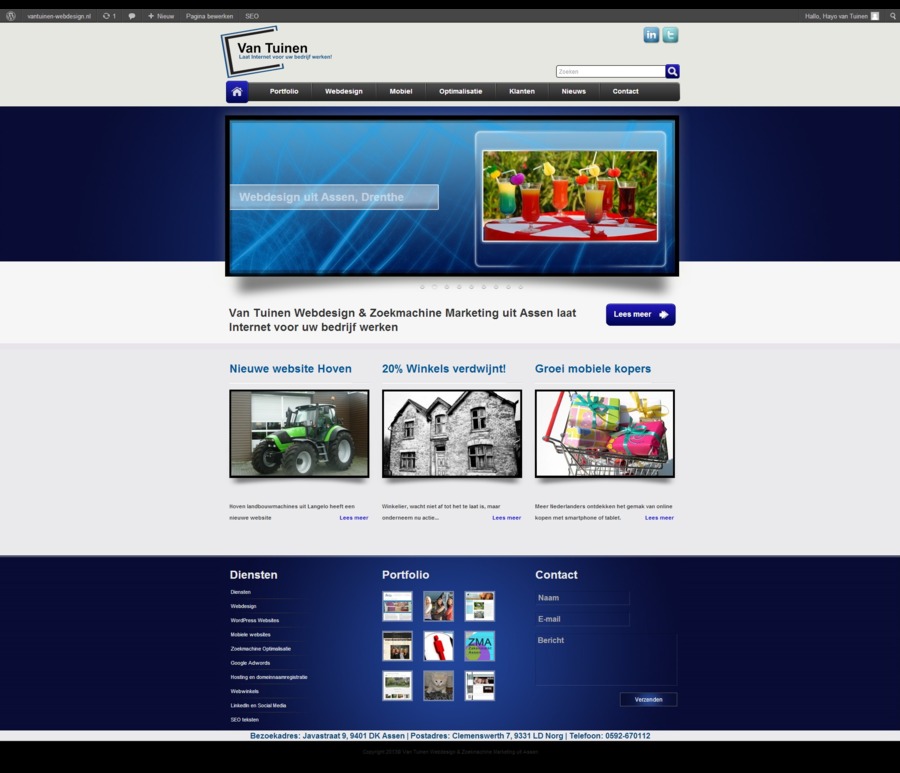Click SEO in the admin bar
The image size is (900, 773).
252,16
